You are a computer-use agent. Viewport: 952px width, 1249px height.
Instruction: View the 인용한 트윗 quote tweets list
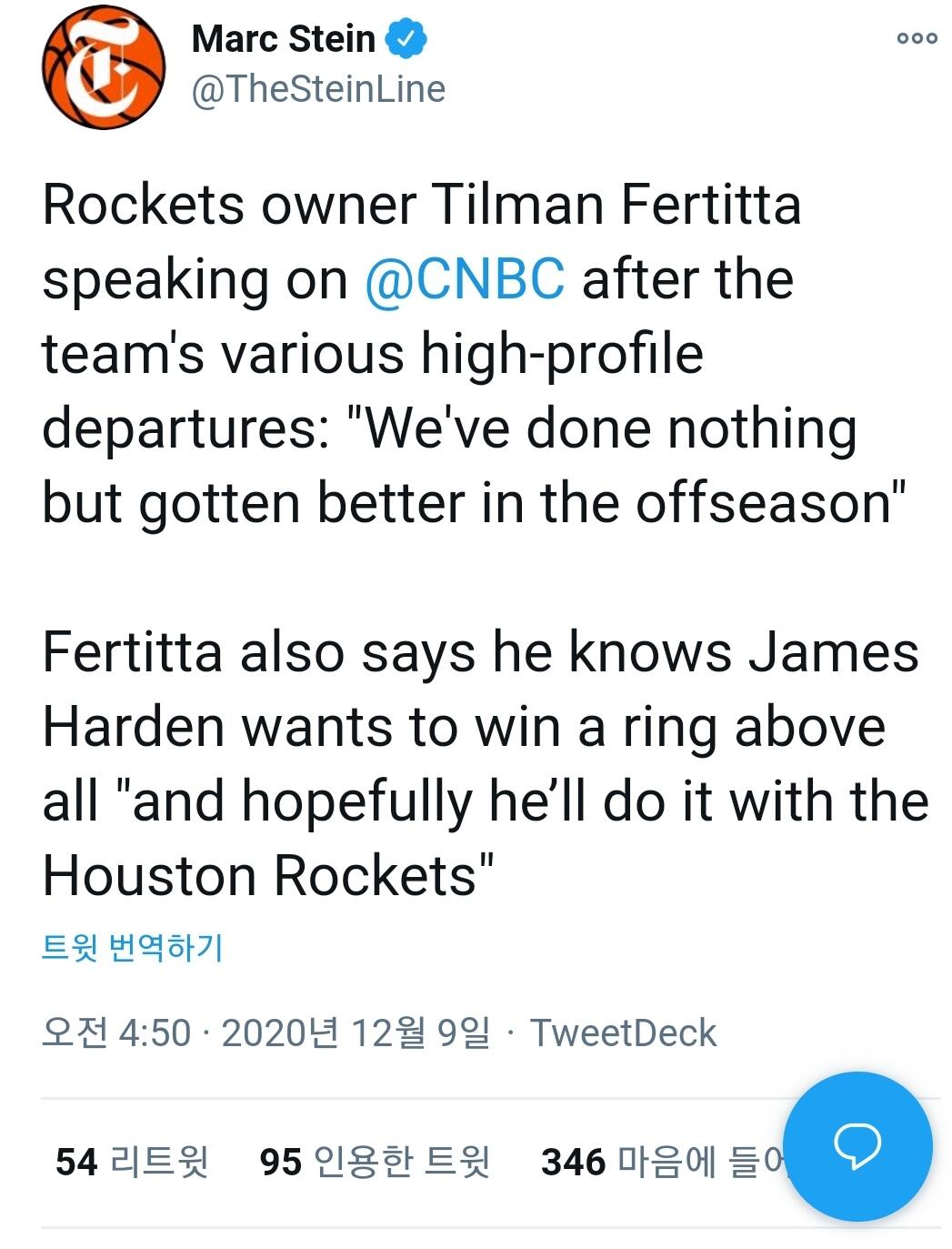coord(401,1162)
